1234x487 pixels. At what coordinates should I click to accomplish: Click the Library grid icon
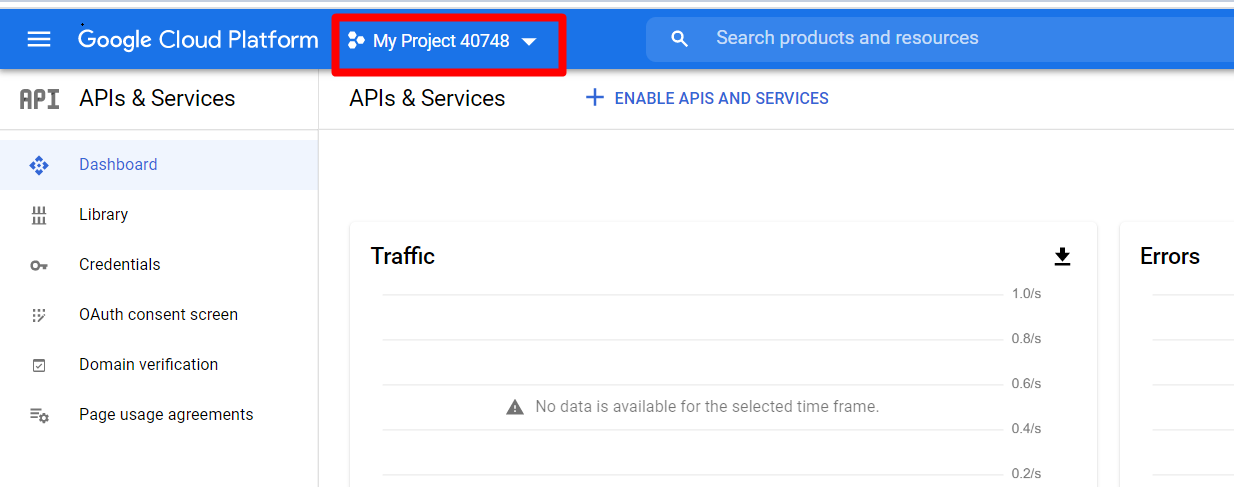click(39, 215)
